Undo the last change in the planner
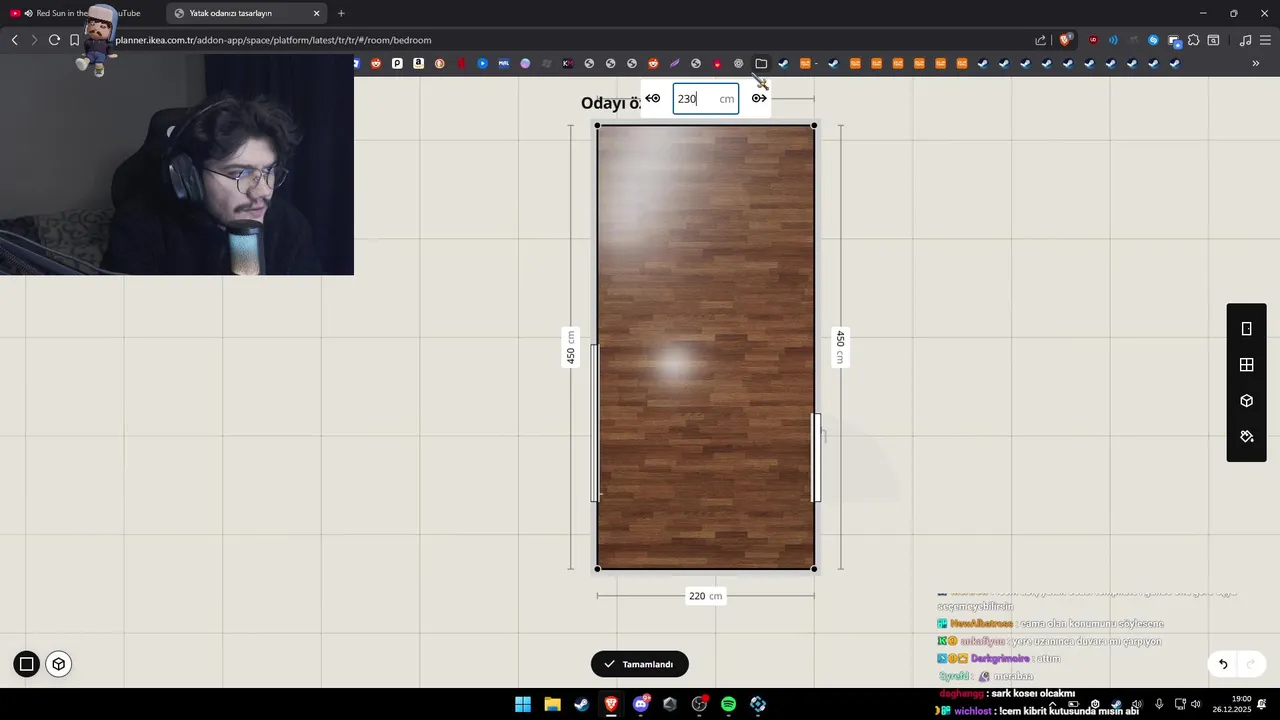 pos(1222,664)
